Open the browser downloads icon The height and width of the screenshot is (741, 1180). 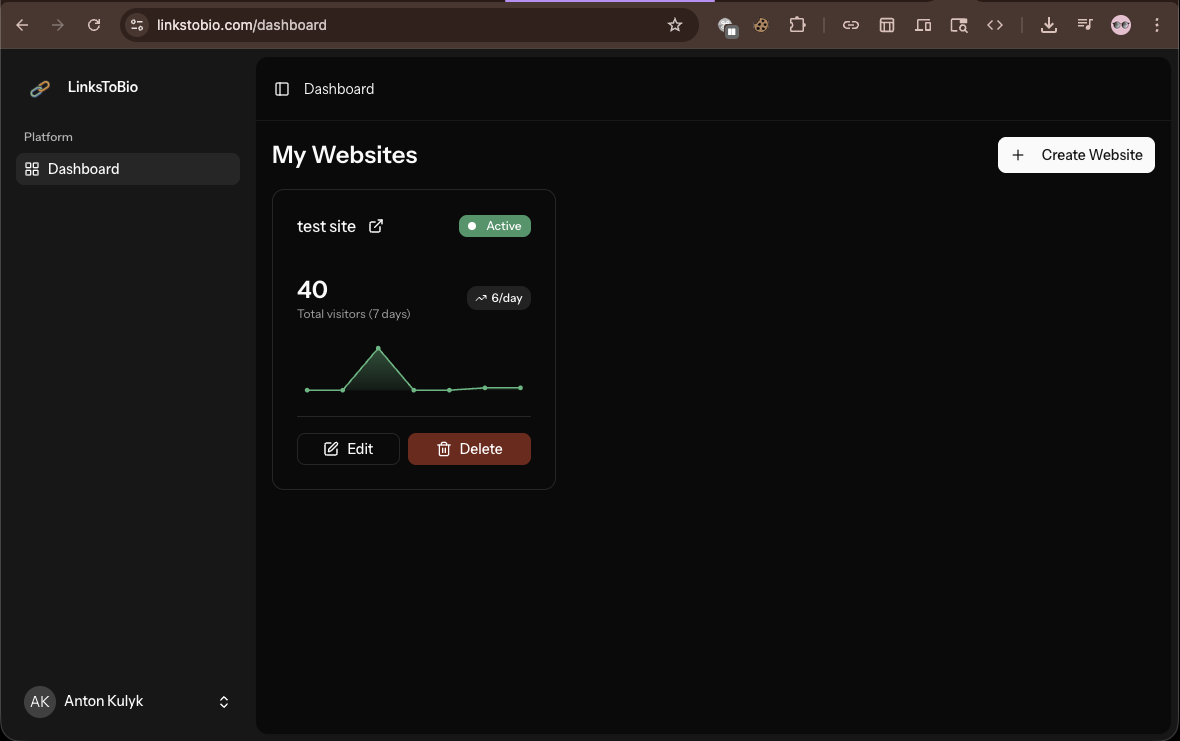1048,24
